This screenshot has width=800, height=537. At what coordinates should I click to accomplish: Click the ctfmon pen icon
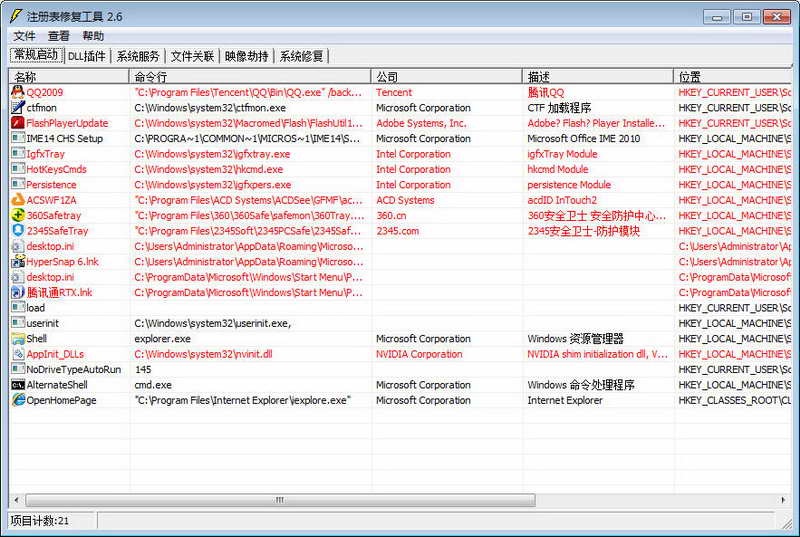[18, 108]
